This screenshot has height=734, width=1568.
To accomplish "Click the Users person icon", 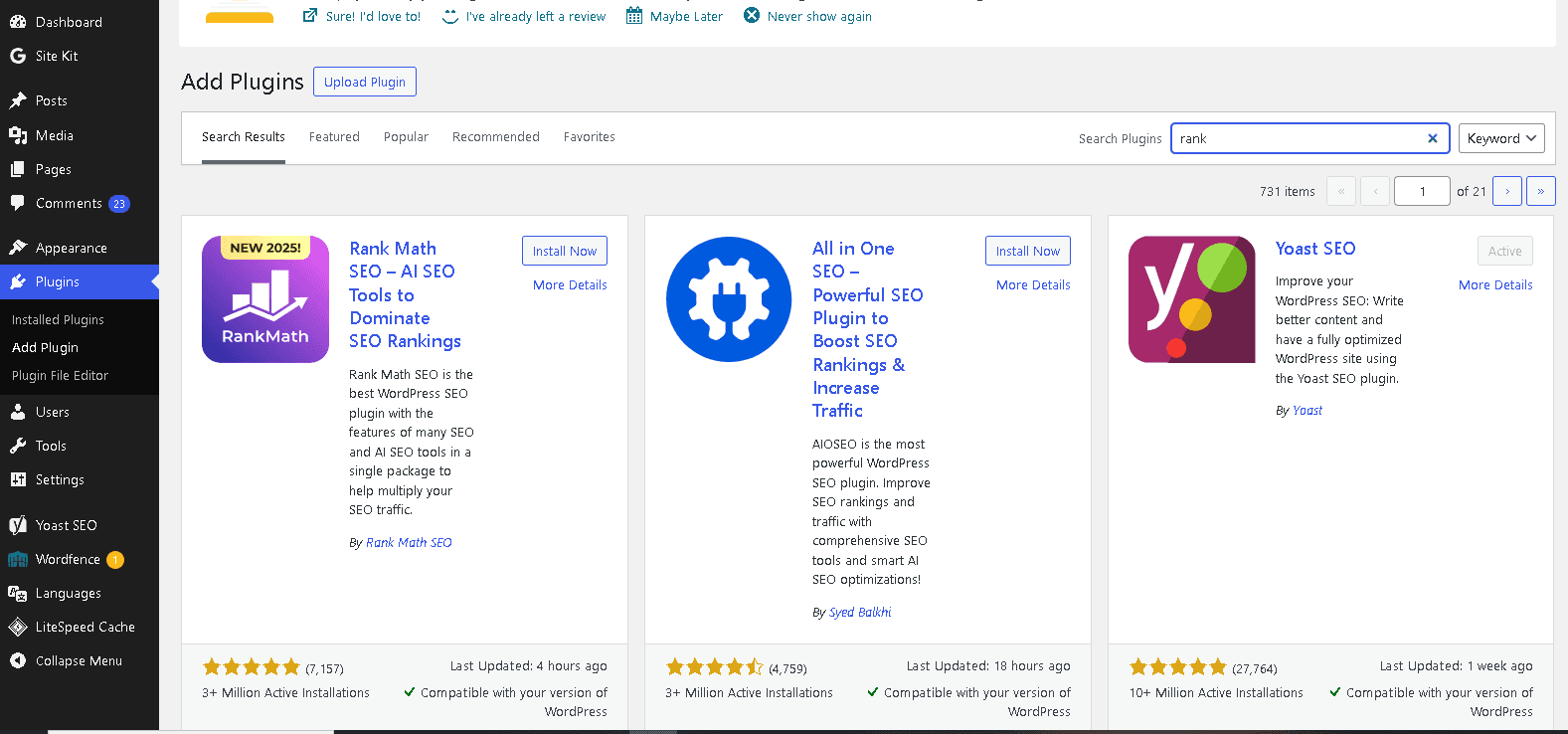I will point(18,412).
